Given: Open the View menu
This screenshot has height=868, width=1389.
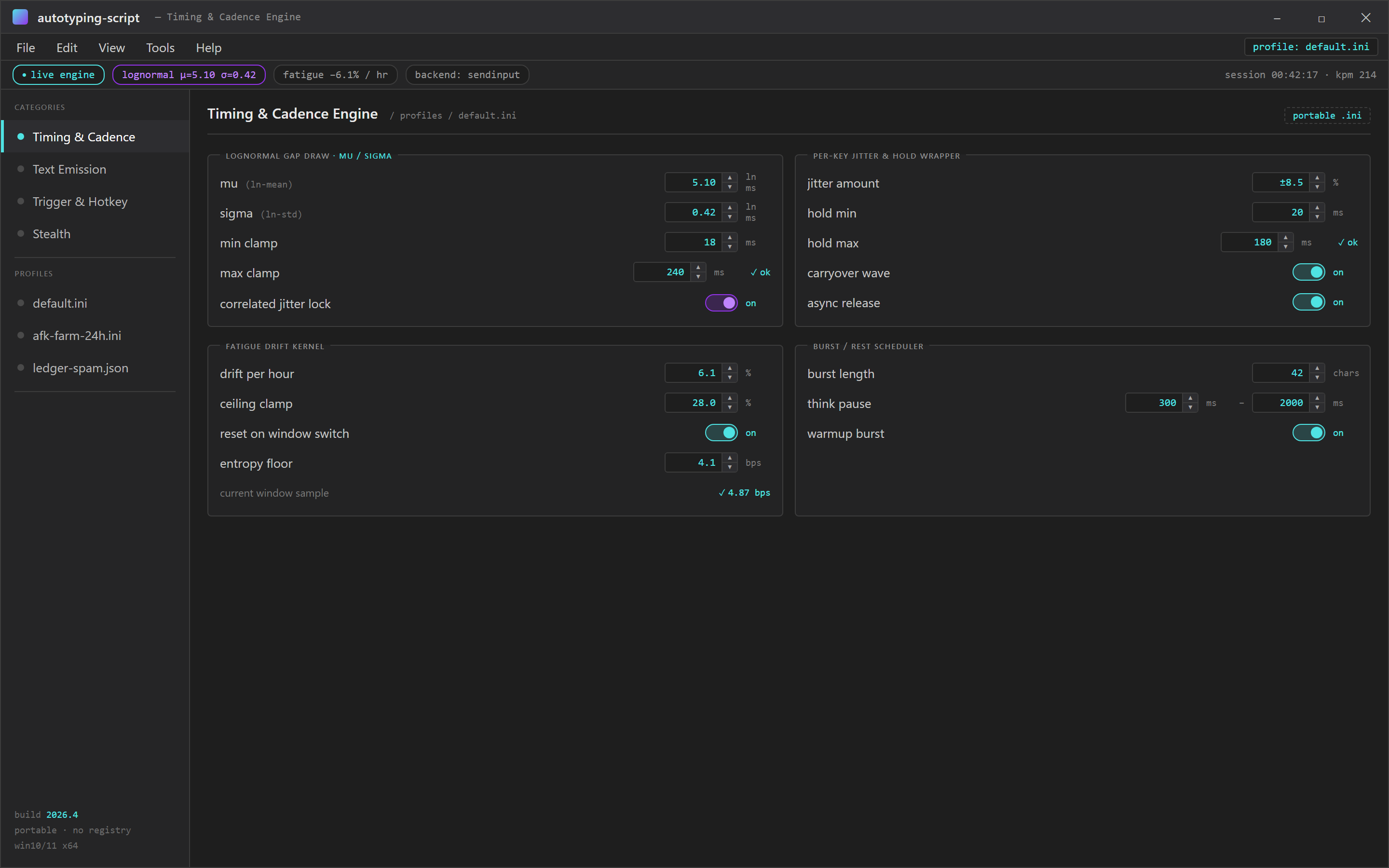Looking at the screenshot, I should click(111, 48).
